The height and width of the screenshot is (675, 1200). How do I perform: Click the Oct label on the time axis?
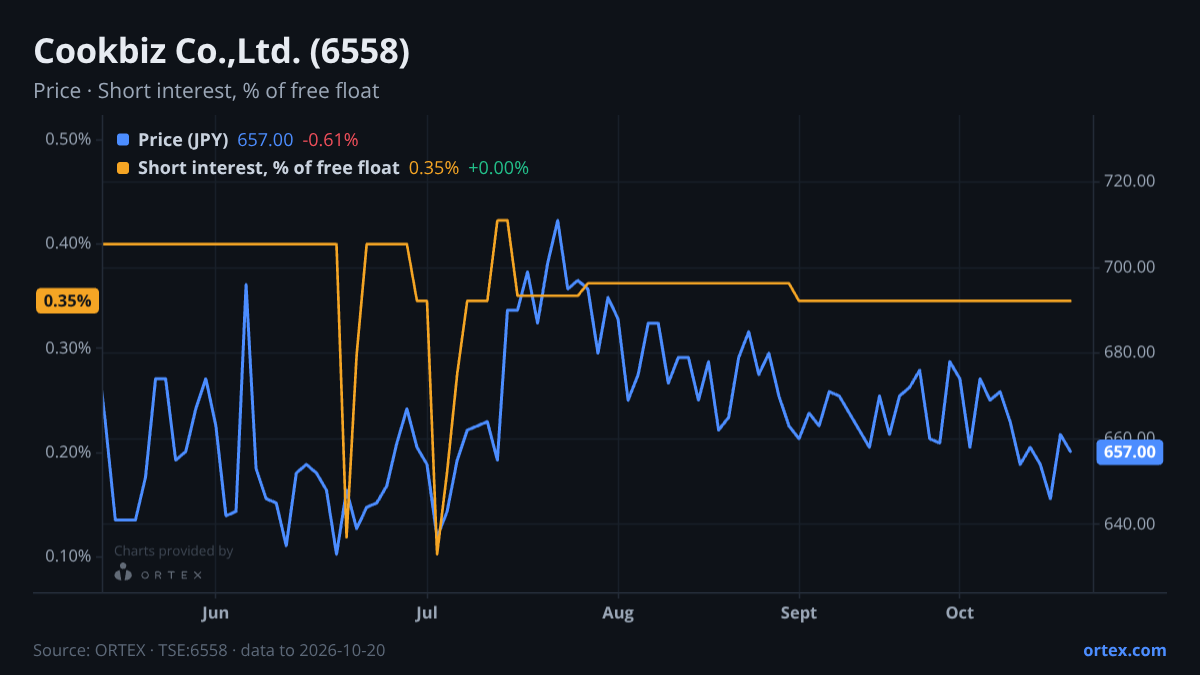click(960, 612)
